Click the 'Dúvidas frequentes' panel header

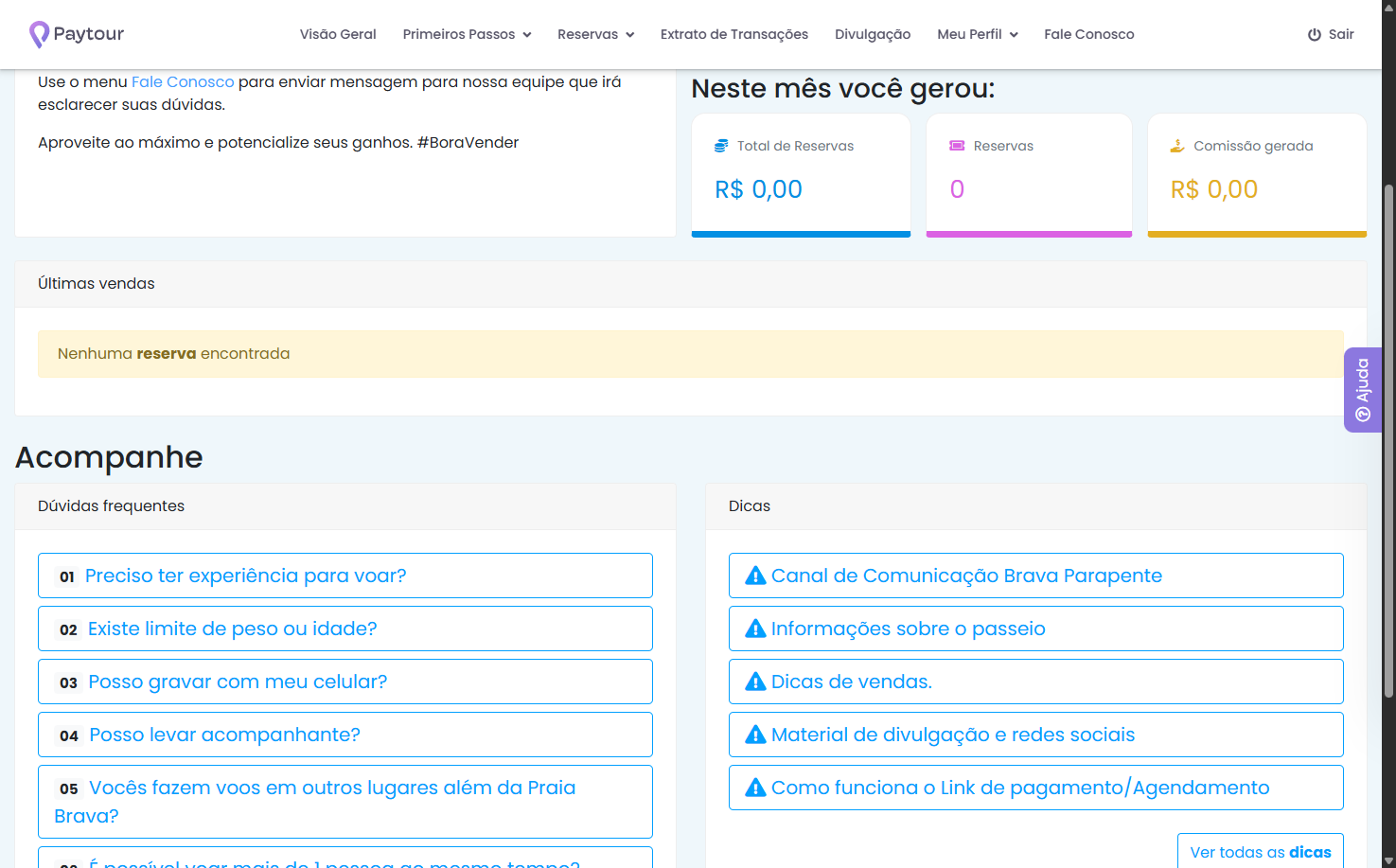point(345,506)
